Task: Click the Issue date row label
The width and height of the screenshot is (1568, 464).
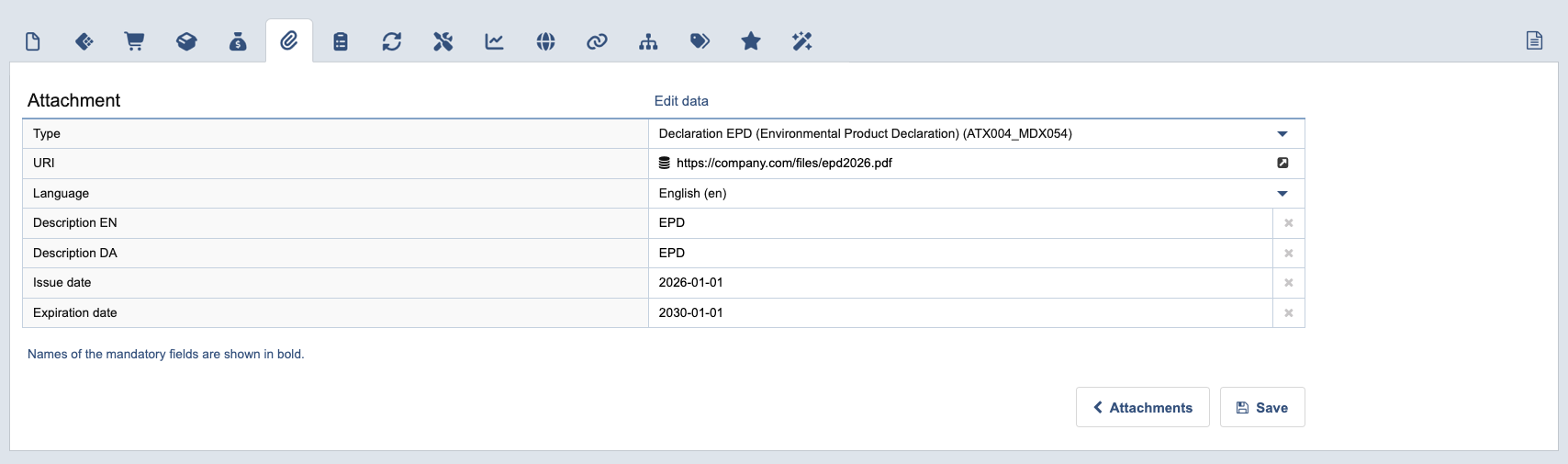Action: tap(62, 283)
